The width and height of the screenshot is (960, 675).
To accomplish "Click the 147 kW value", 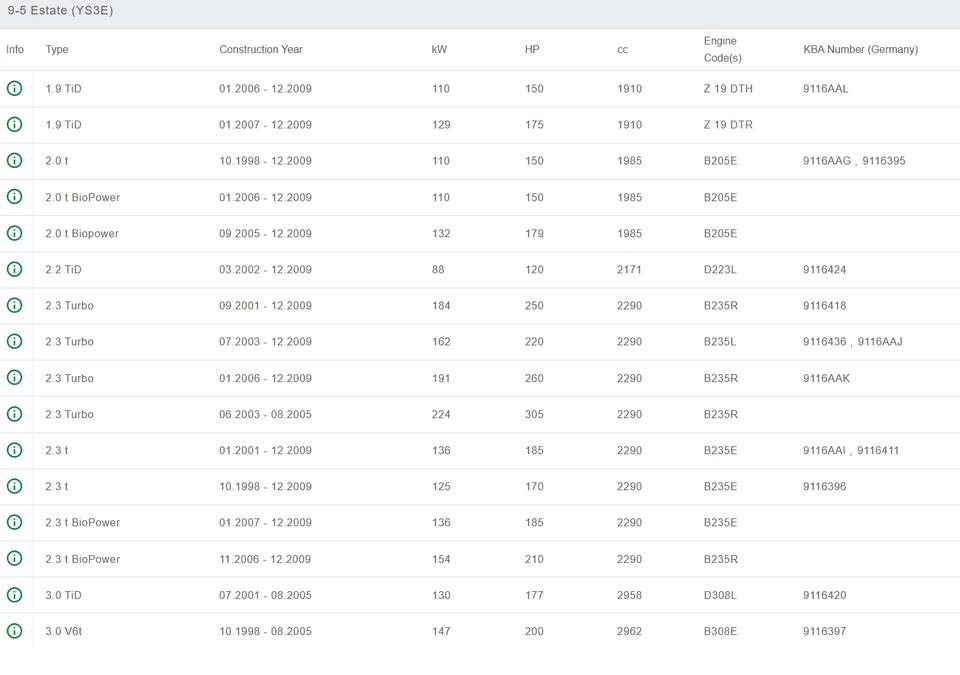I will click(x=441, y=632).
